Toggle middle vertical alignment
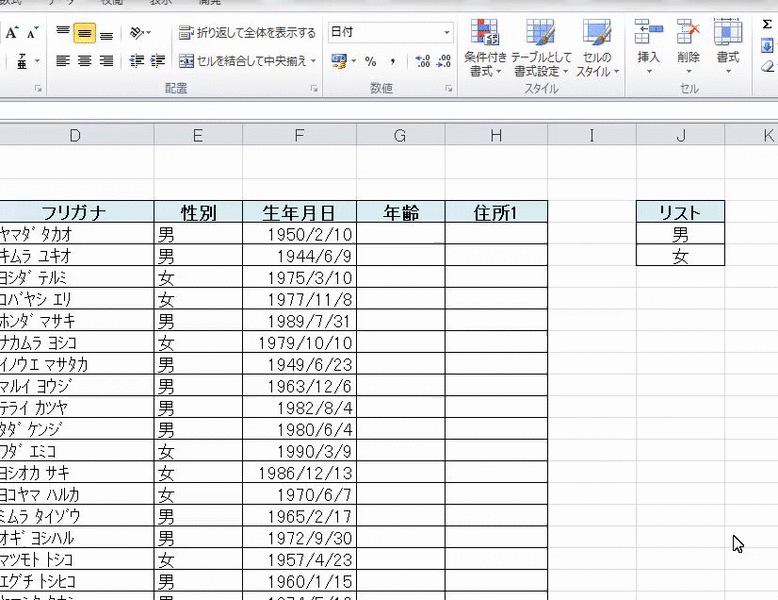This screenshot has width=778, height=600. pyautogui.click(x=84, y=33)
